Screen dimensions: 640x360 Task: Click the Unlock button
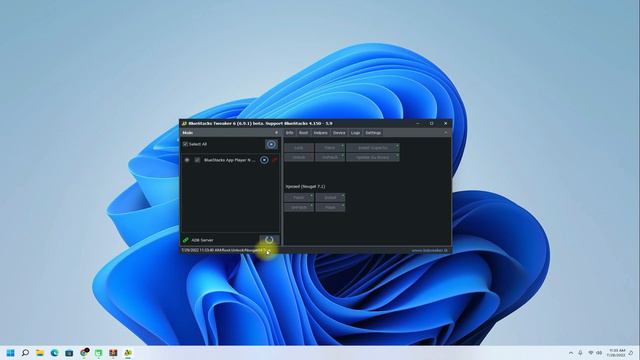[299, 157]
